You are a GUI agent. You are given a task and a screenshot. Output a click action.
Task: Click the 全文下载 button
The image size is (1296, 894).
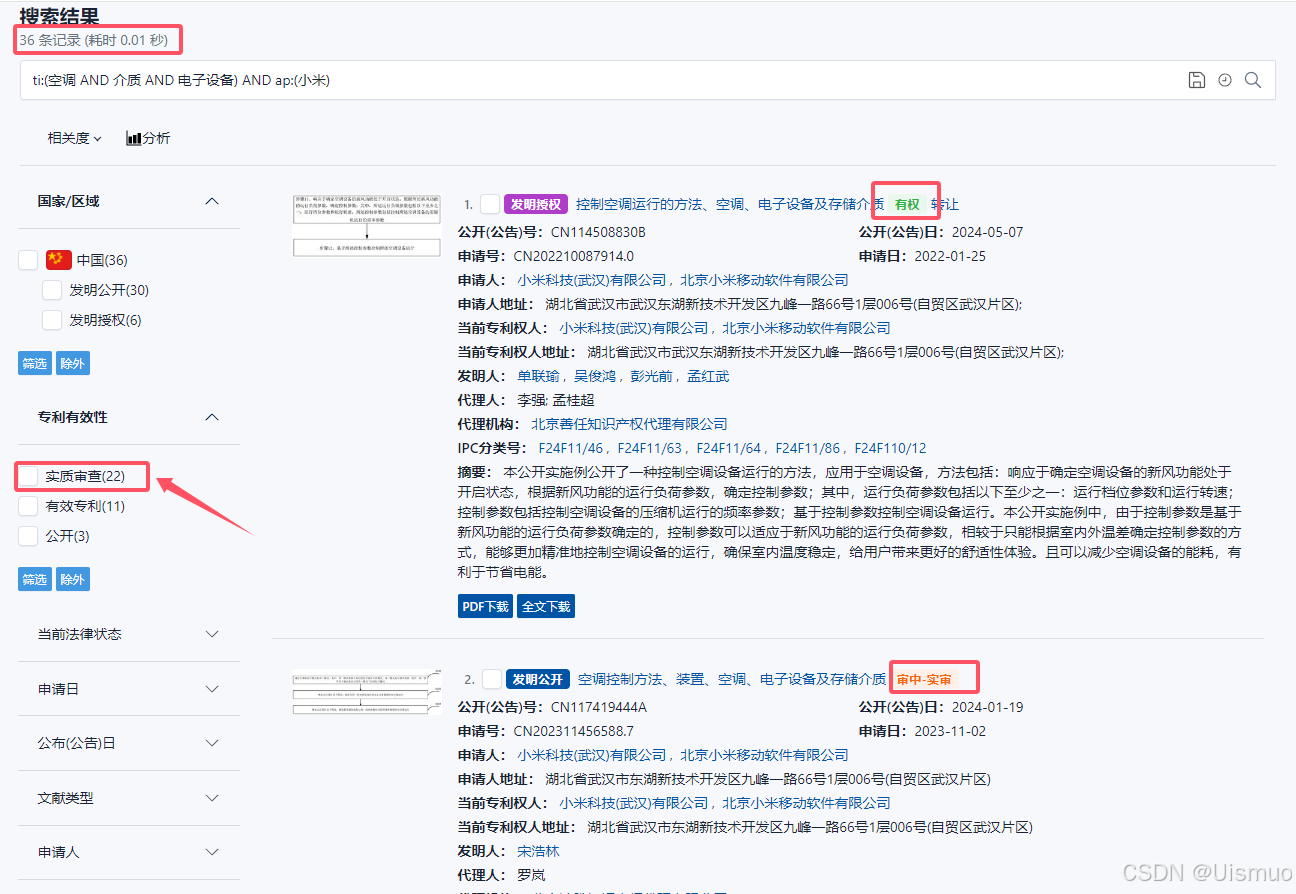point(546,606)
